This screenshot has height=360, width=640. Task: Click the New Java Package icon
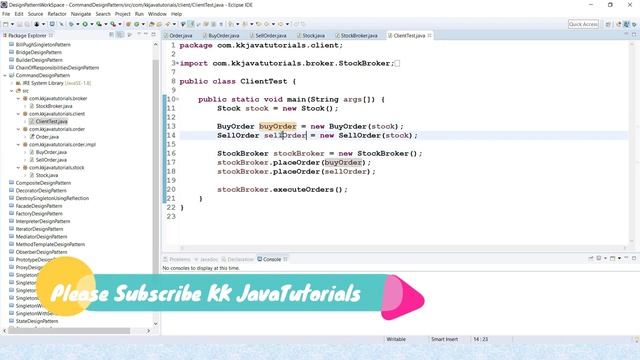(129, 24)
